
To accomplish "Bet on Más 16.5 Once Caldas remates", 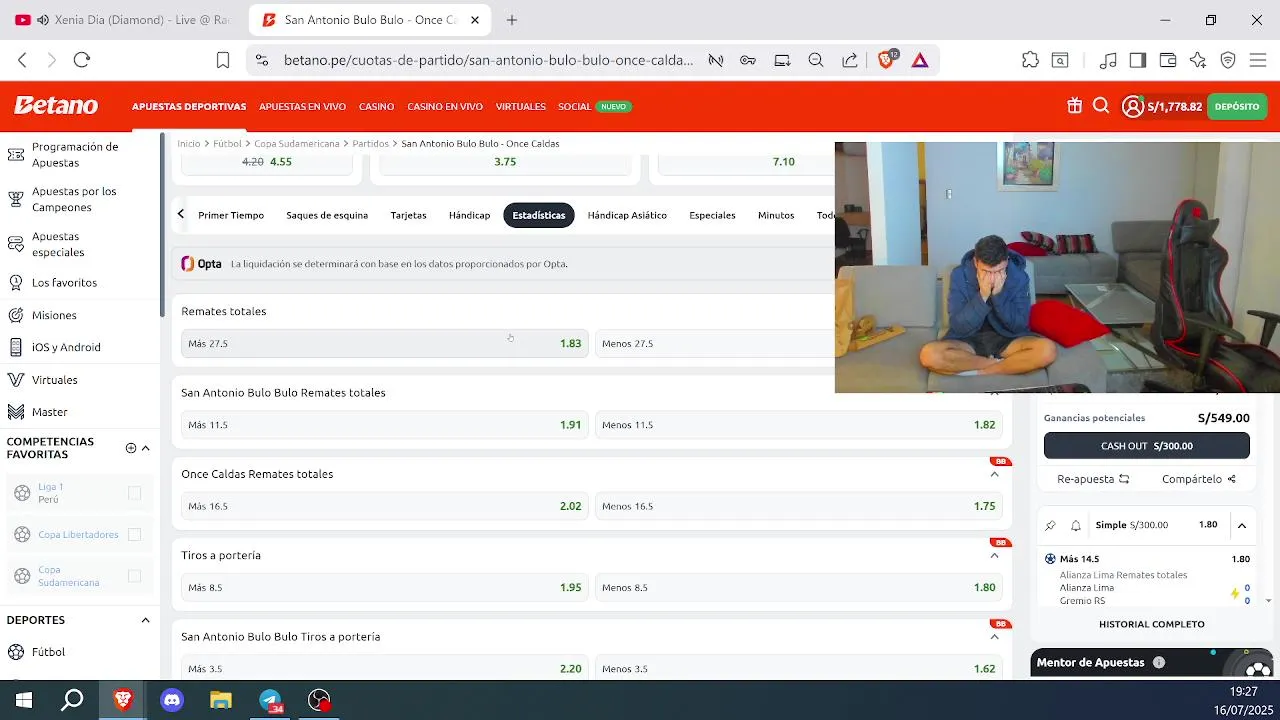I will click(x=384, y=506).
